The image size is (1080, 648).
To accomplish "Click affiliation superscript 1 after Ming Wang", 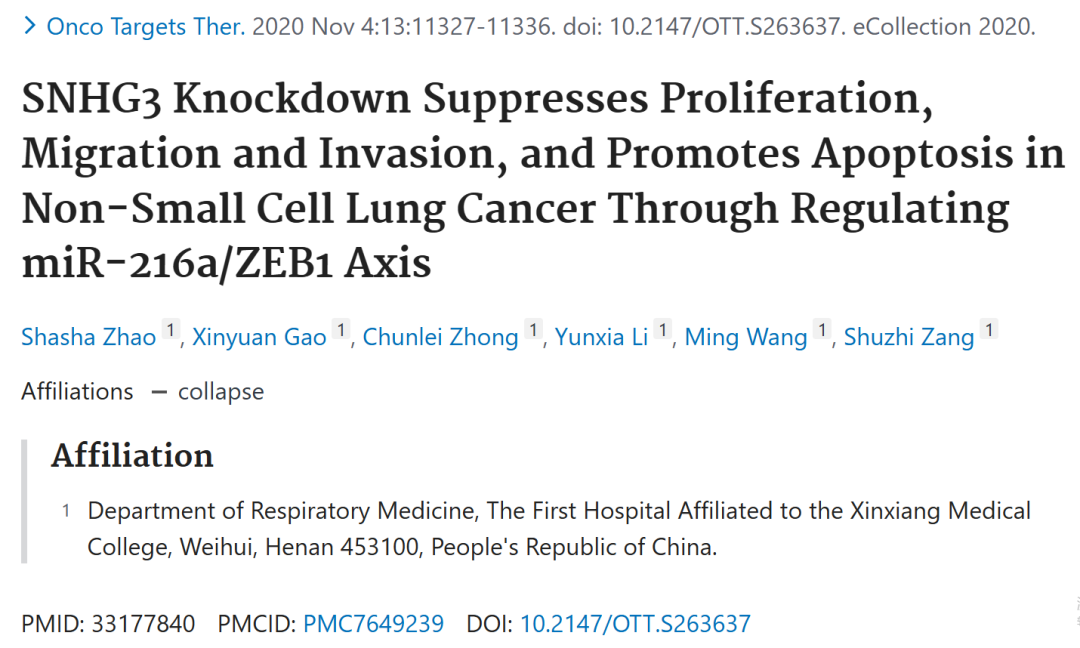I will coord(821,330).
